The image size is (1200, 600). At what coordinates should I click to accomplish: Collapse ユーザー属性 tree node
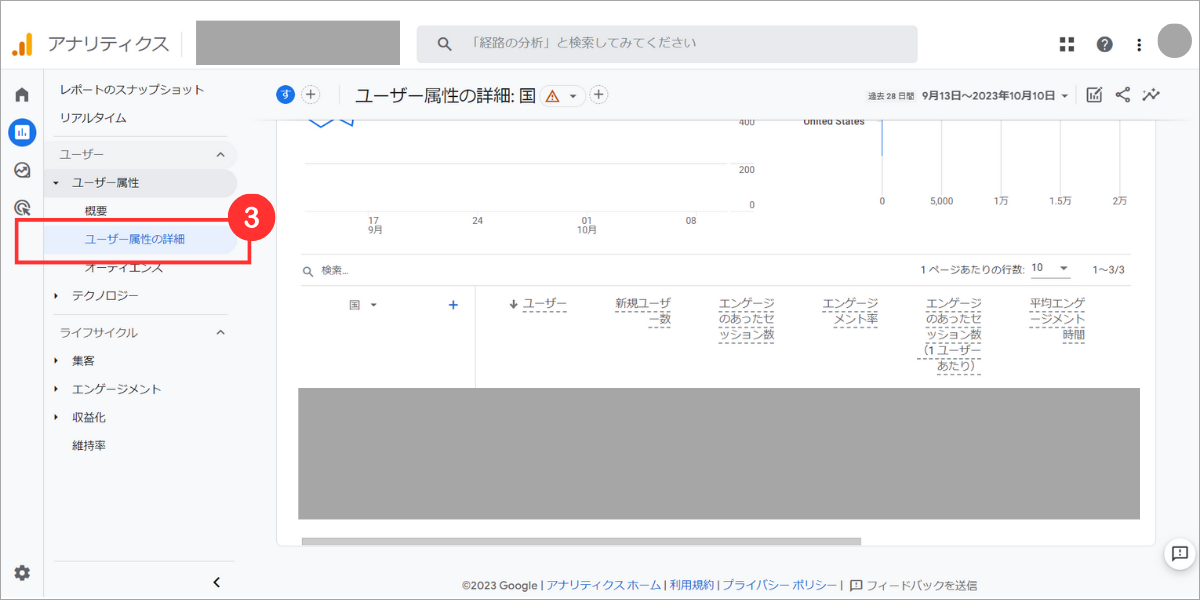click(x=56, y=183)
